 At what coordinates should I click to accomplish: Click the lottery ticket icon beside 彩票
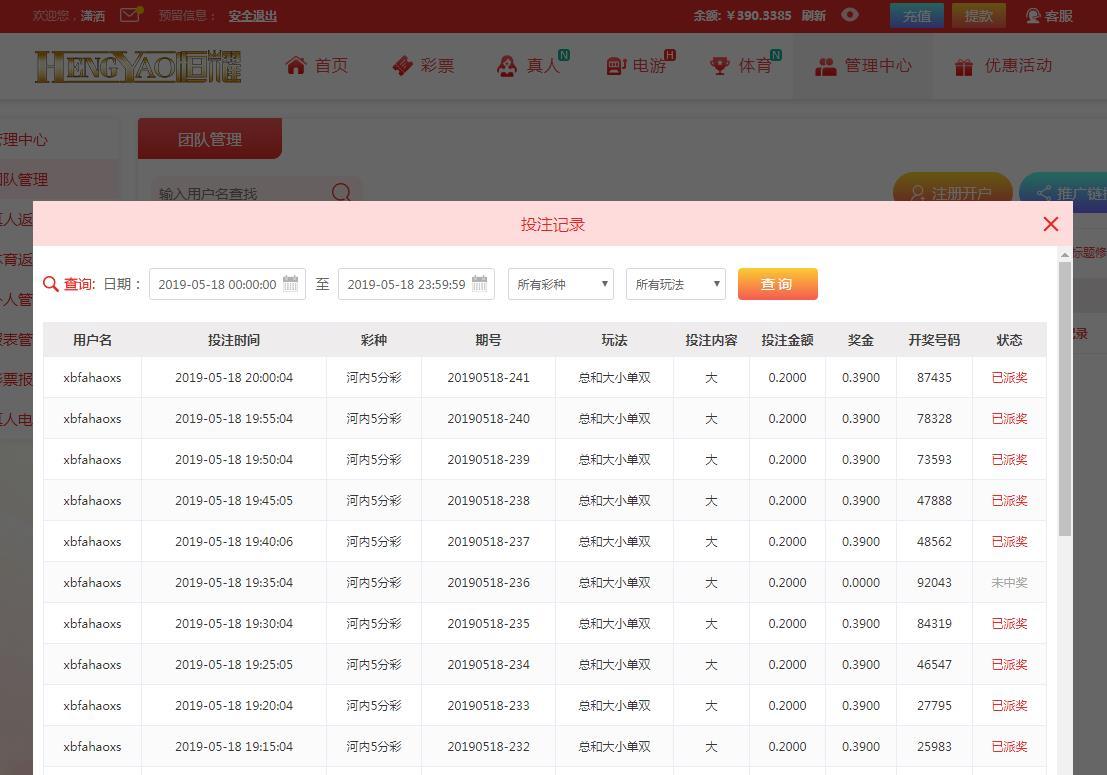pos(402,66)
